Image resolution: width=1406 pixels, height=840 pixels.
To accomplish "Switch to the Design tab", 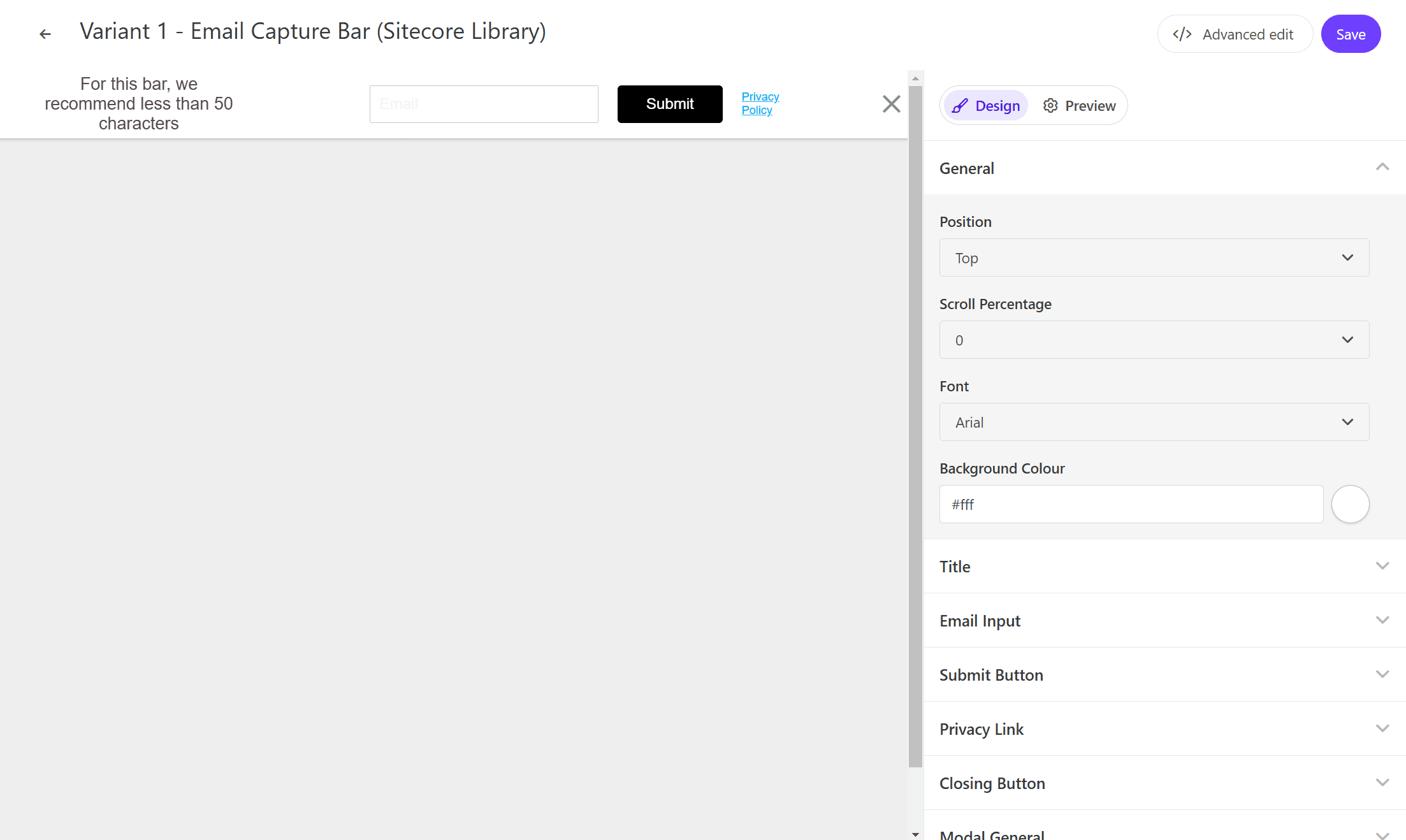I will pyautogui.click(x=986, y=106).
